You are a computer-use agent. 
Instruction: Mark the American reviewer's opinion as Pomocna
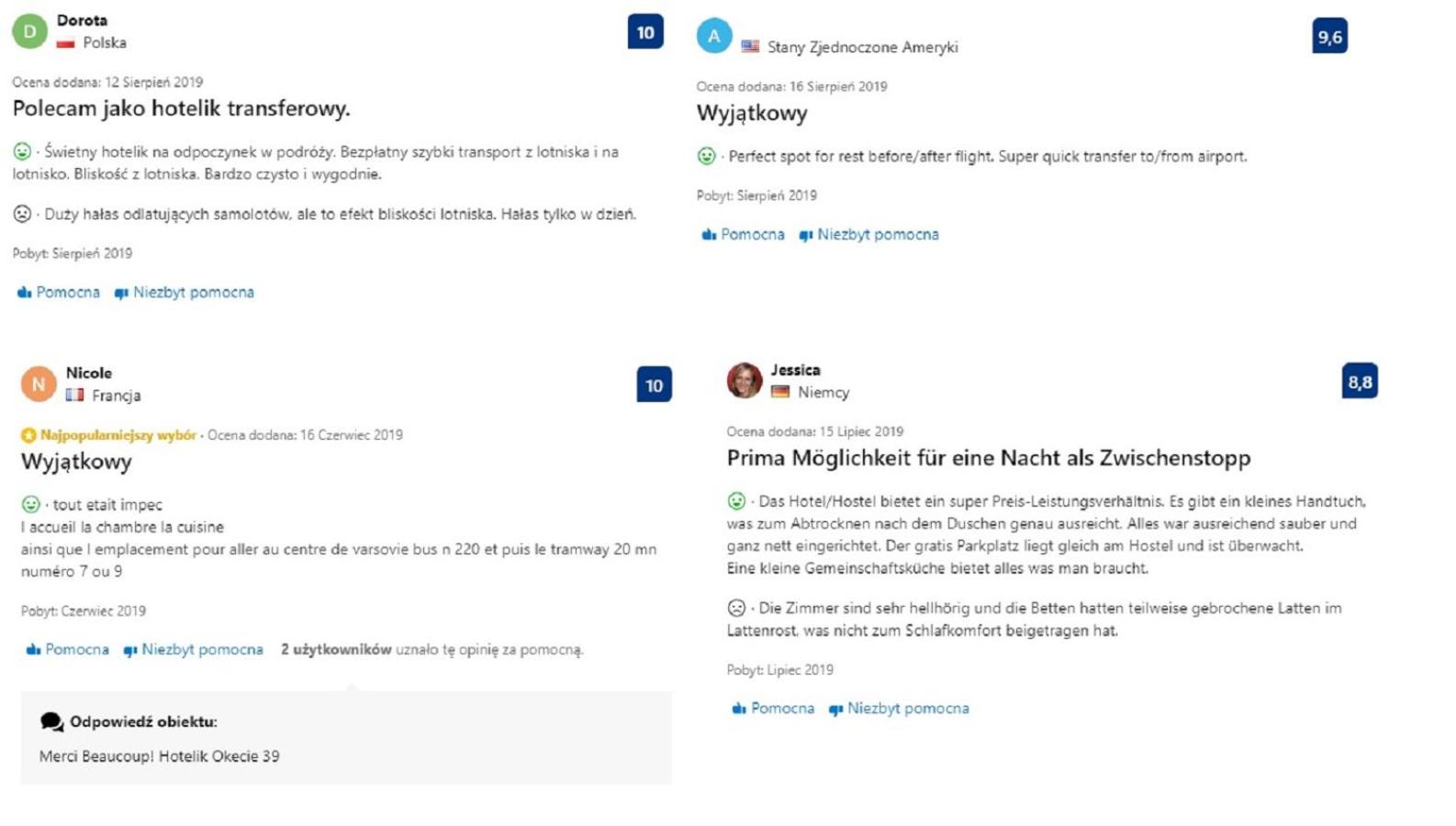click(x=743, y=234)
